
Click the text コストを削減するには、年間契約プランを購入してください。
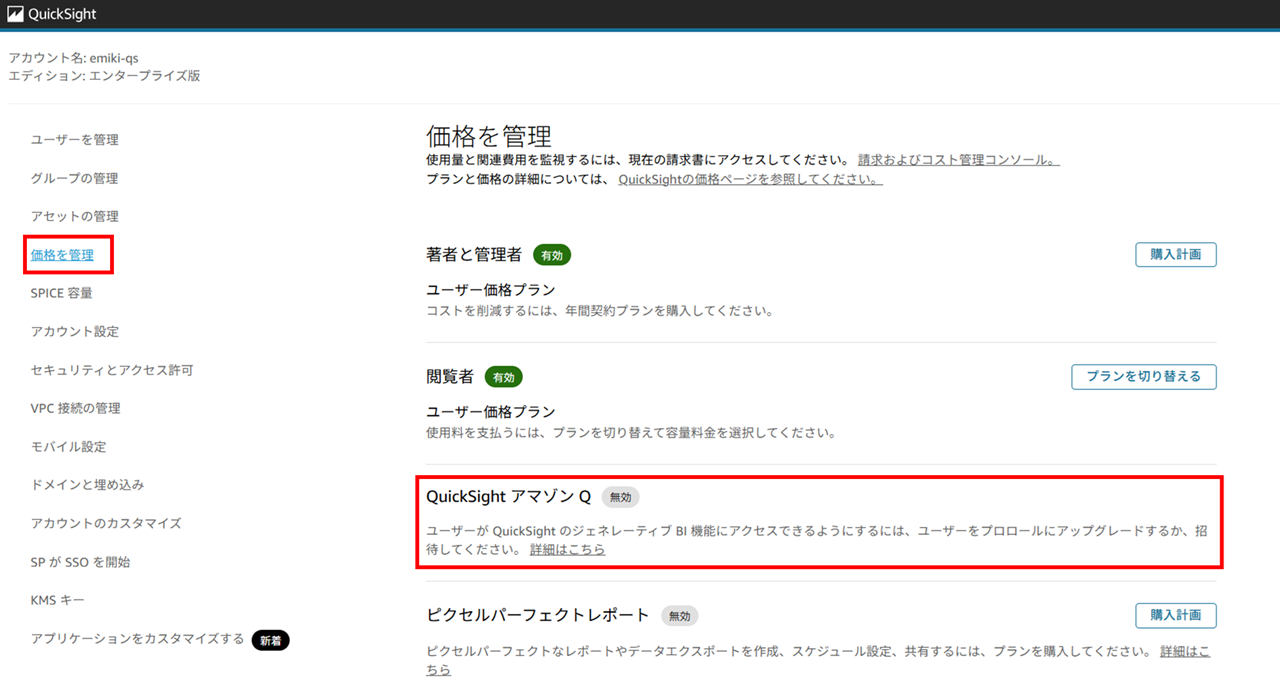600,311
